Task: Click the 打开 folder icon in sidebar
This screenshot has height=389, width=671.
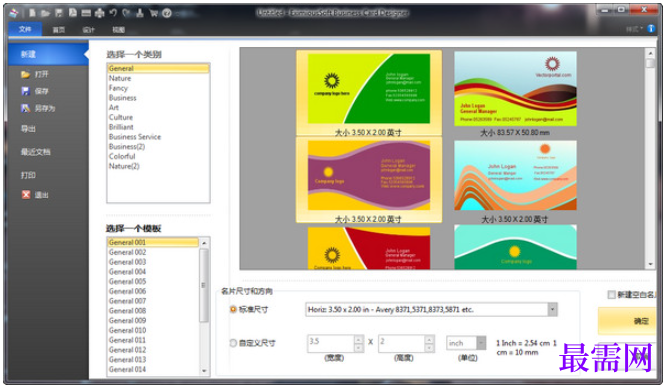Action: point(26,74)
